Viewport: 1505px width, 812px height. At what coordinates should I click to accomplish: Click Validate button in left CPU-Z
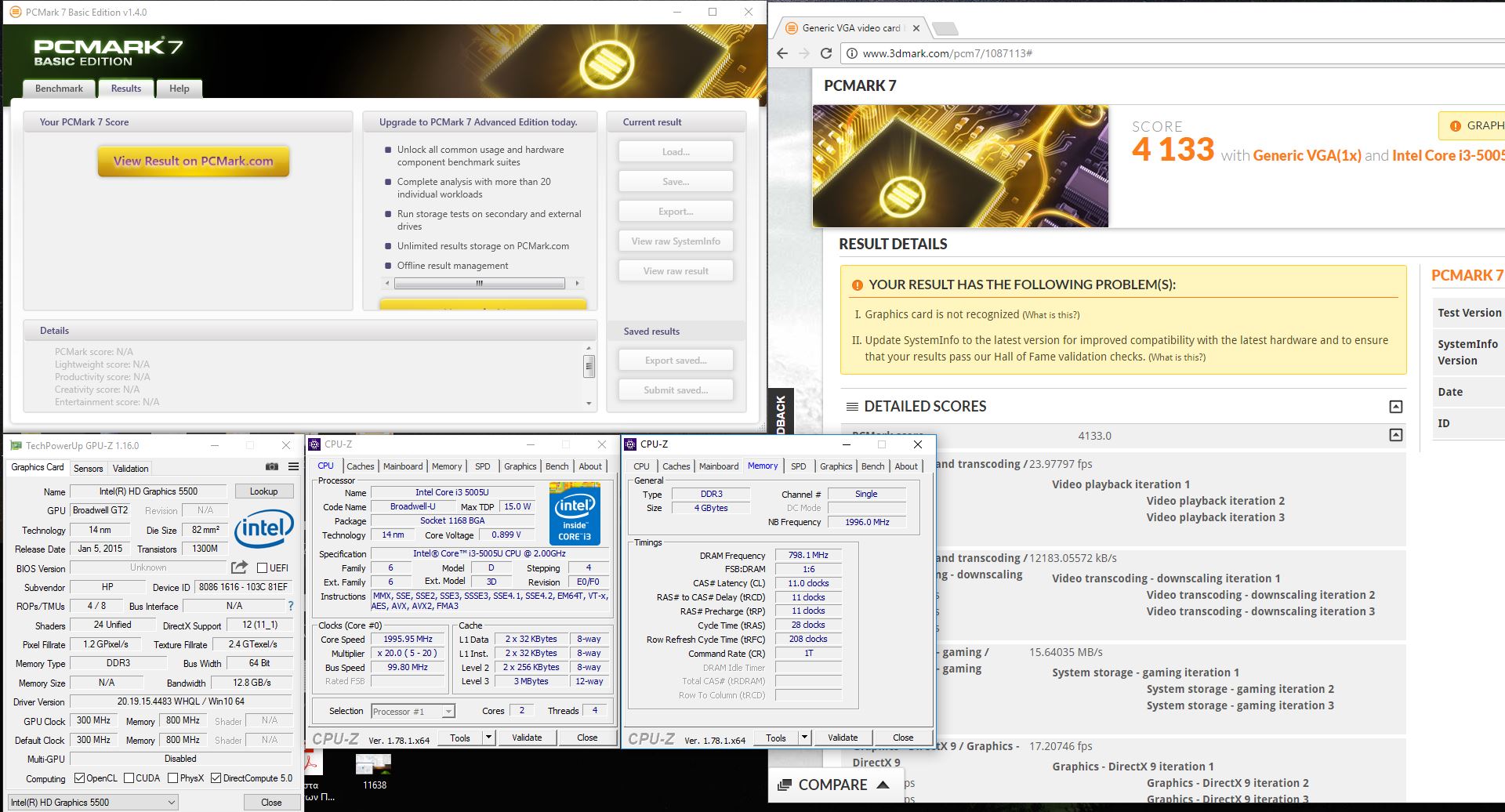tap(527, 738)
